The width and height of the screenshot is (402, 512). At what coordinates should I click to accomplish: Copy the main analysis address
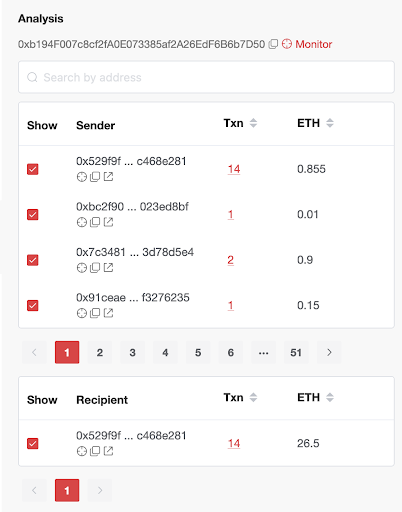(273, 44)
